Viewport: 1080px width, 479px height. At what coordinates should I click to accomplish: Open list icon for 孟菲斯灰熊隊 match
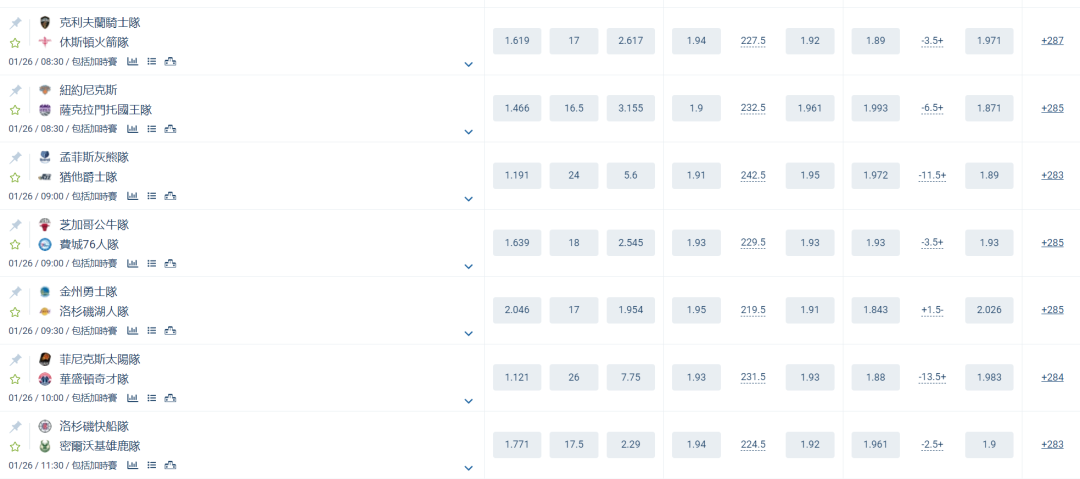point(152,196)
